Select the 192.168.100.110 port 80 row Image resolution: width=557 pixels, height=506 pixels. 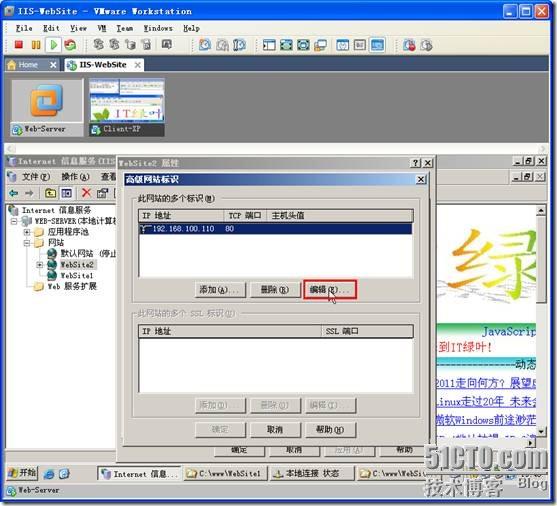(276, 228)
